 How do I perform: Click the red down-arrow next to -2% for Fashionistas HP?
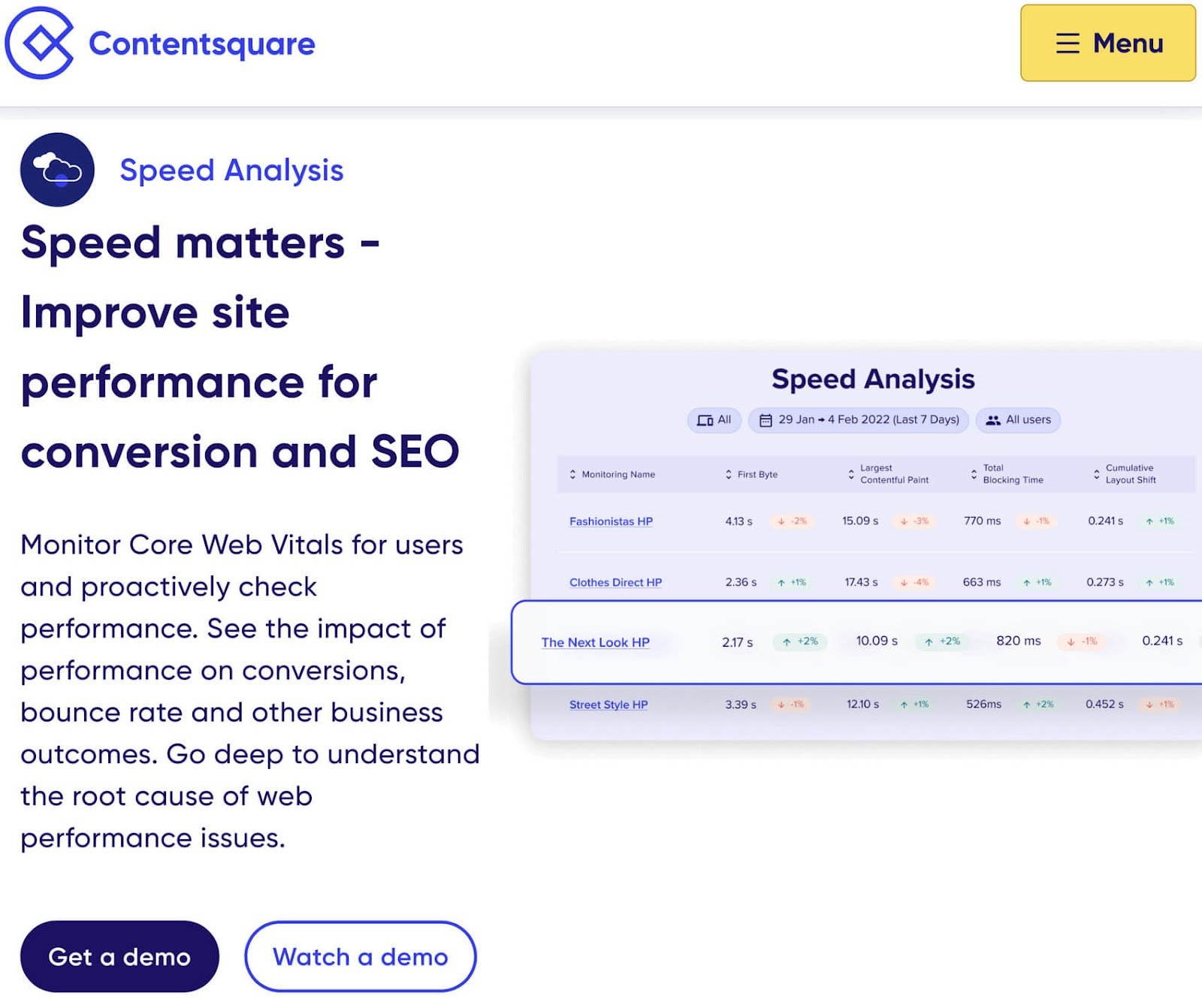780,521
